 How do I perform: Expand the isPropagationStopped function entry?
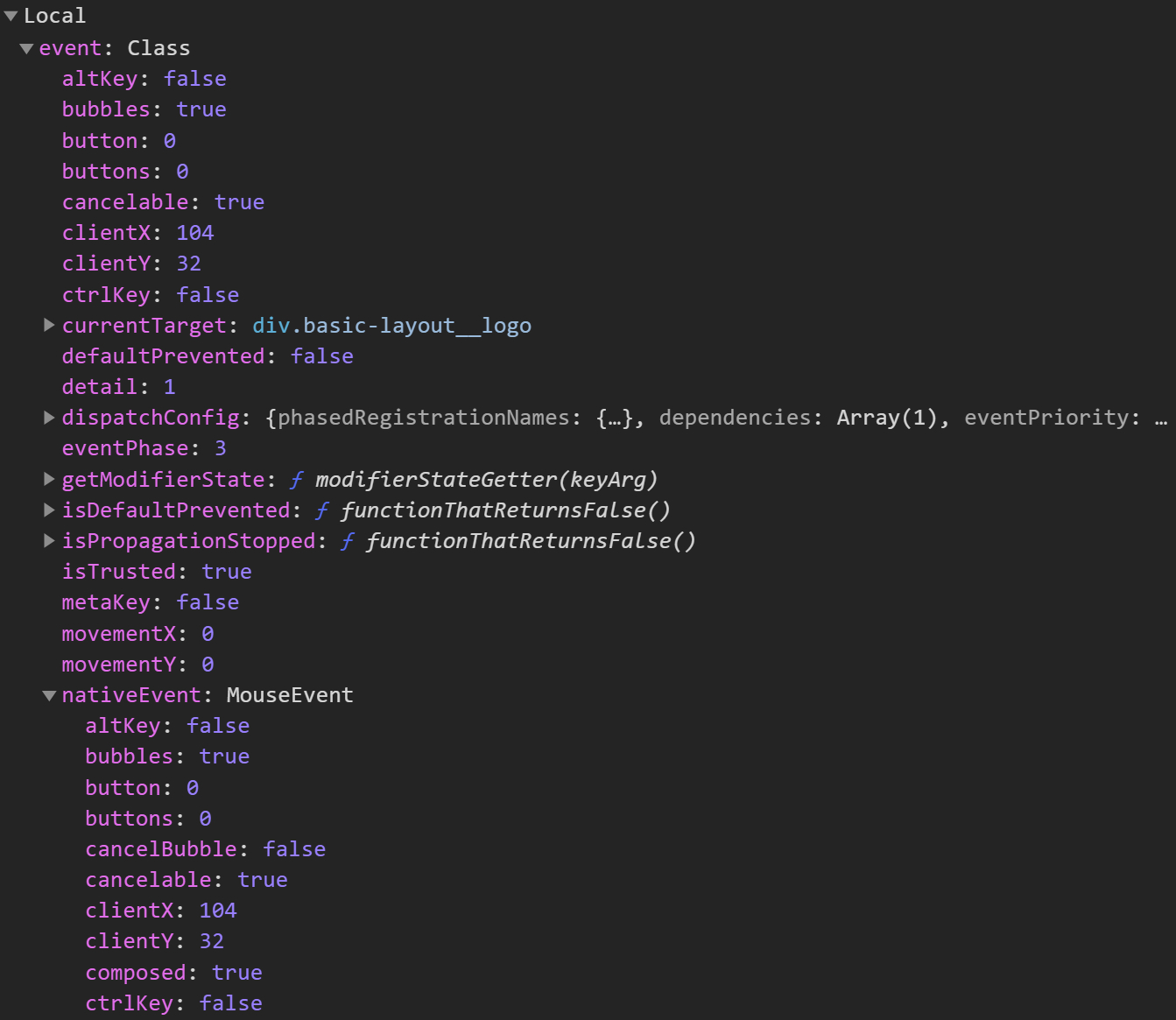(x=50, y=541)
